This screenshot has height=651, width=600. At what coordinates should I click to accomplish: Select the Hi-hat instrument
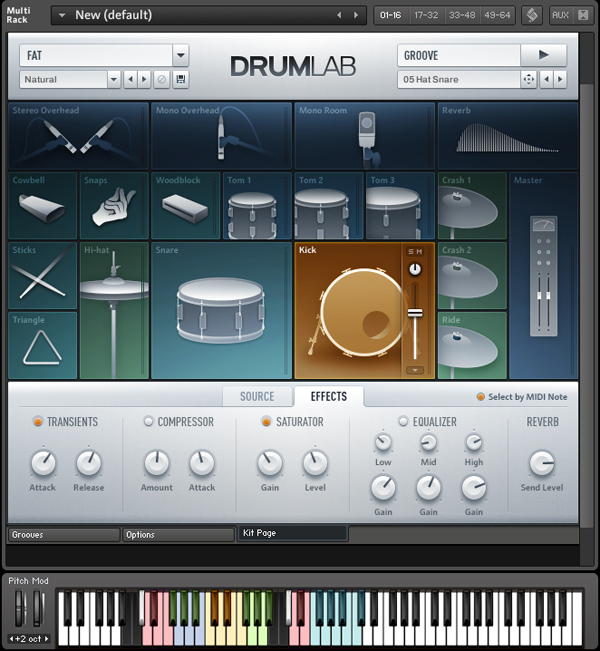[114, 311]
